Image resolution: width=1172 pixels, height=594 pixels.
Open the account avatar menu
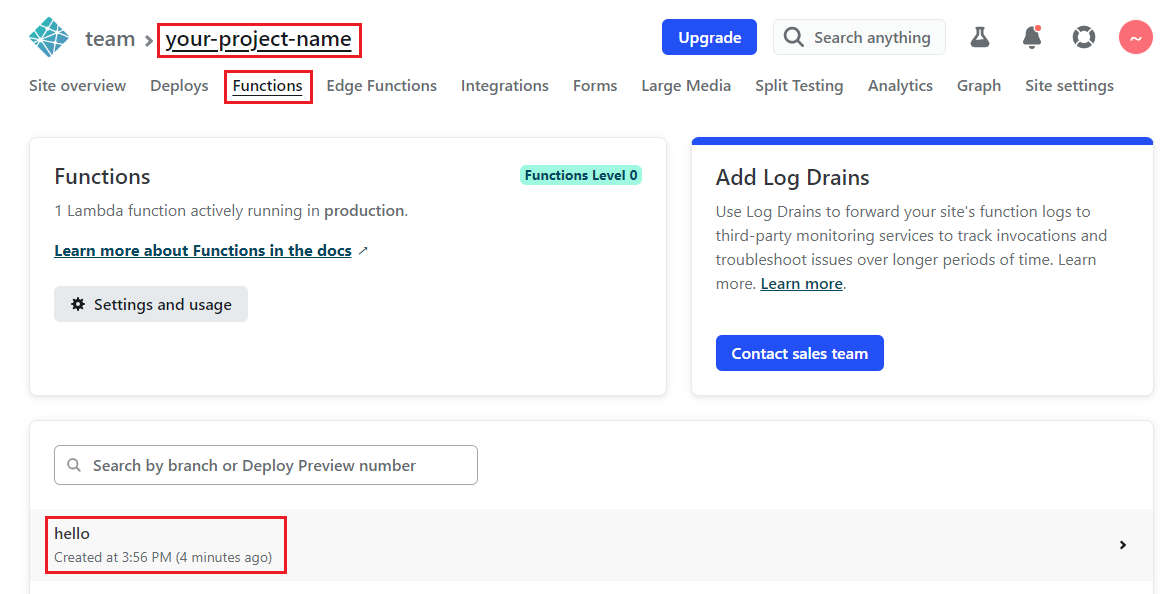point(1135,36)
